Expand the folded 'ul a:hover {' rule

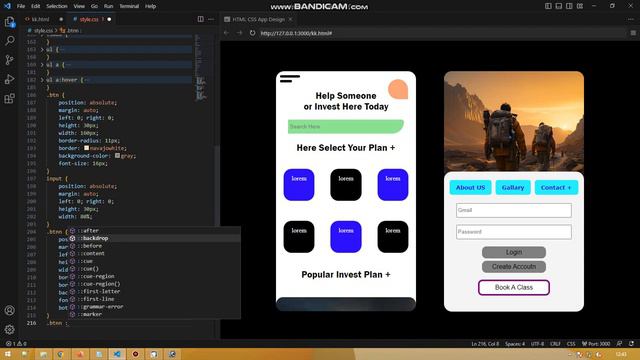click(42, 80)
